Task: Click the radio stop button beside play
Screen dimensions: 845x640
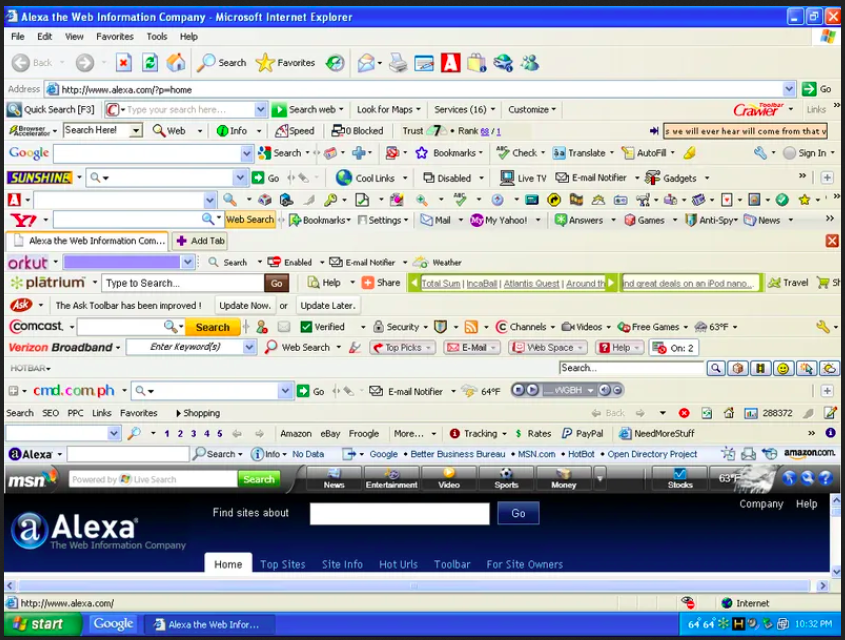Action: point(518,390)
